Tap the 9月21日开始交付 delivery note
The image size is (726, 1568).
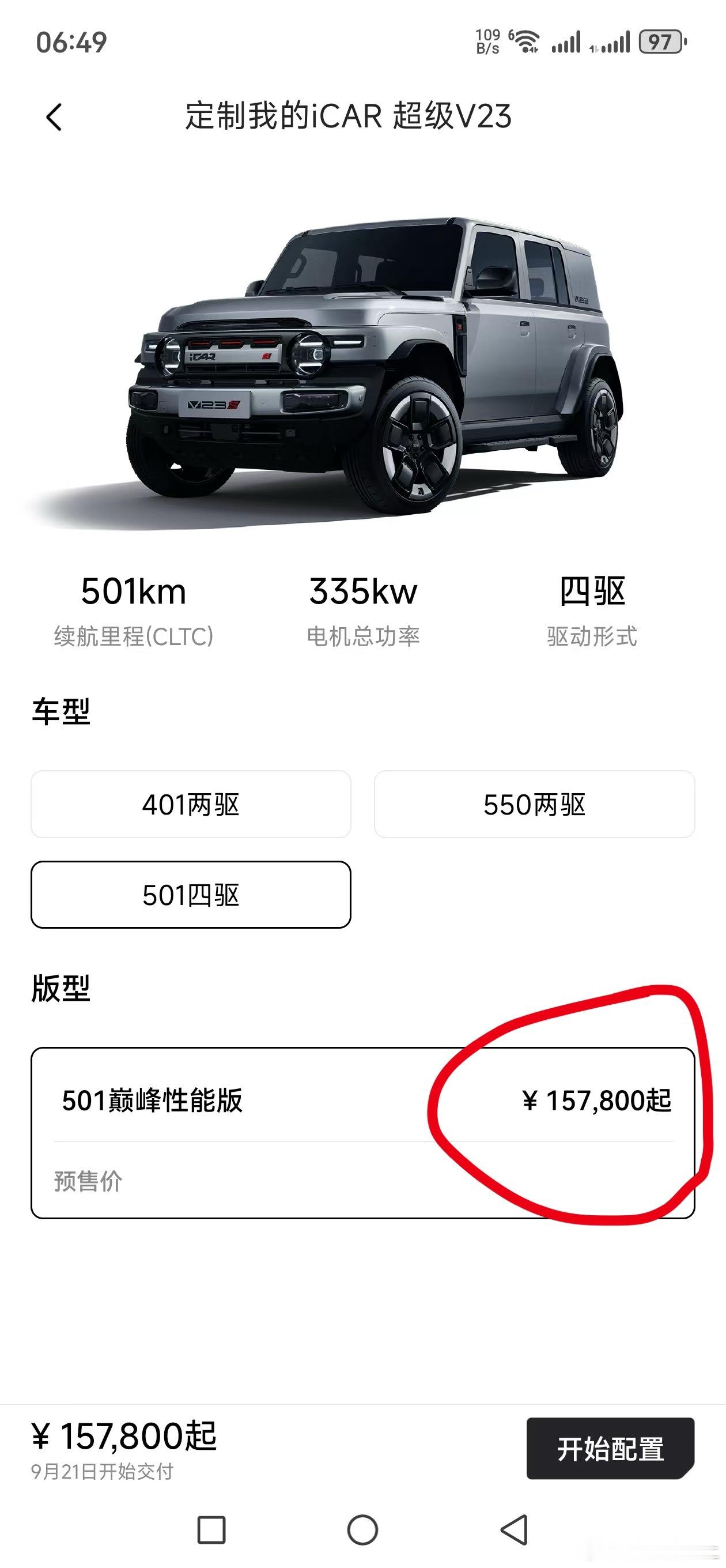102,1472
